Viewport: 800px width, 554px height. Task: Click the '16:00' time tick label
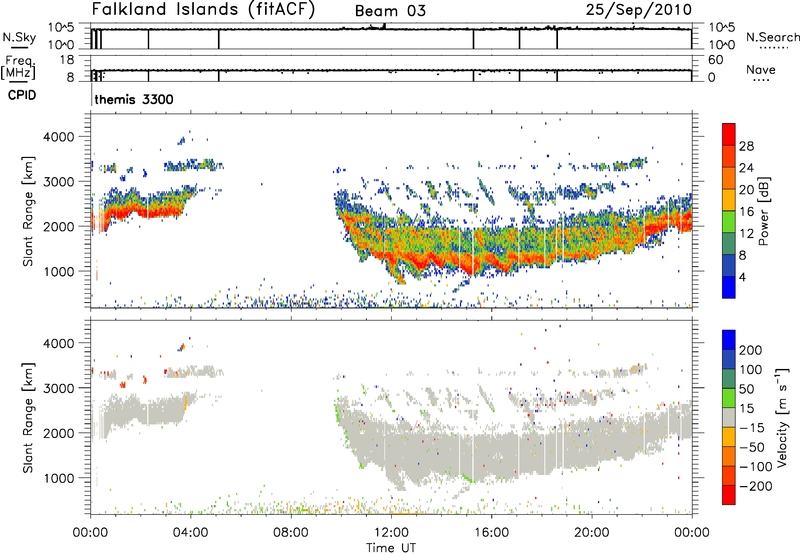click(x=491, y=533)
